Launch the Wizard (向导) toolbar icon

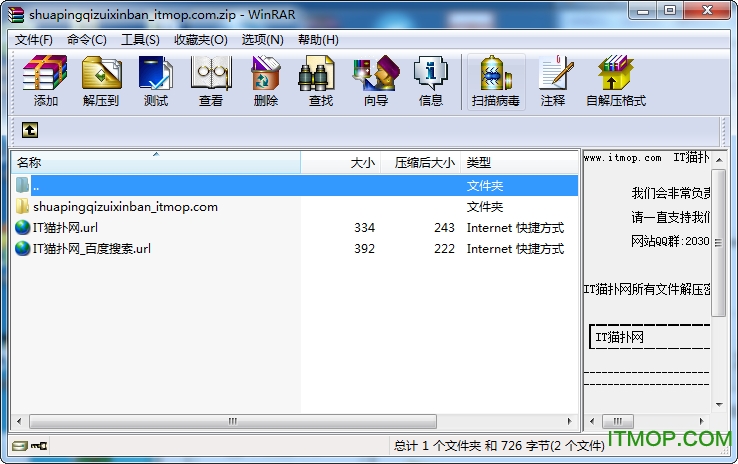pos(376,81)
